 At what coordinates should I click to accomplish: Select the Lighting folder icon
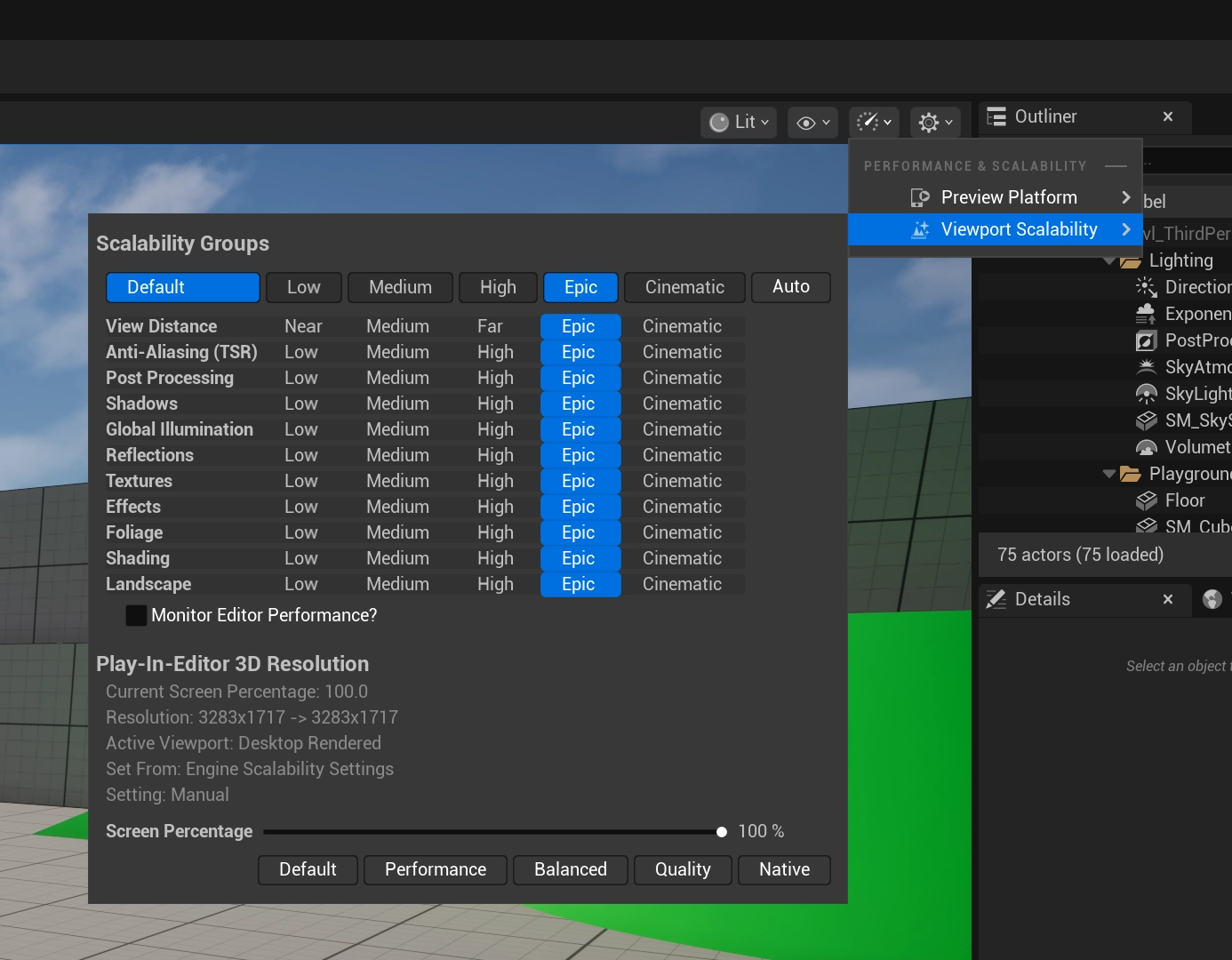pos(1131,260)
